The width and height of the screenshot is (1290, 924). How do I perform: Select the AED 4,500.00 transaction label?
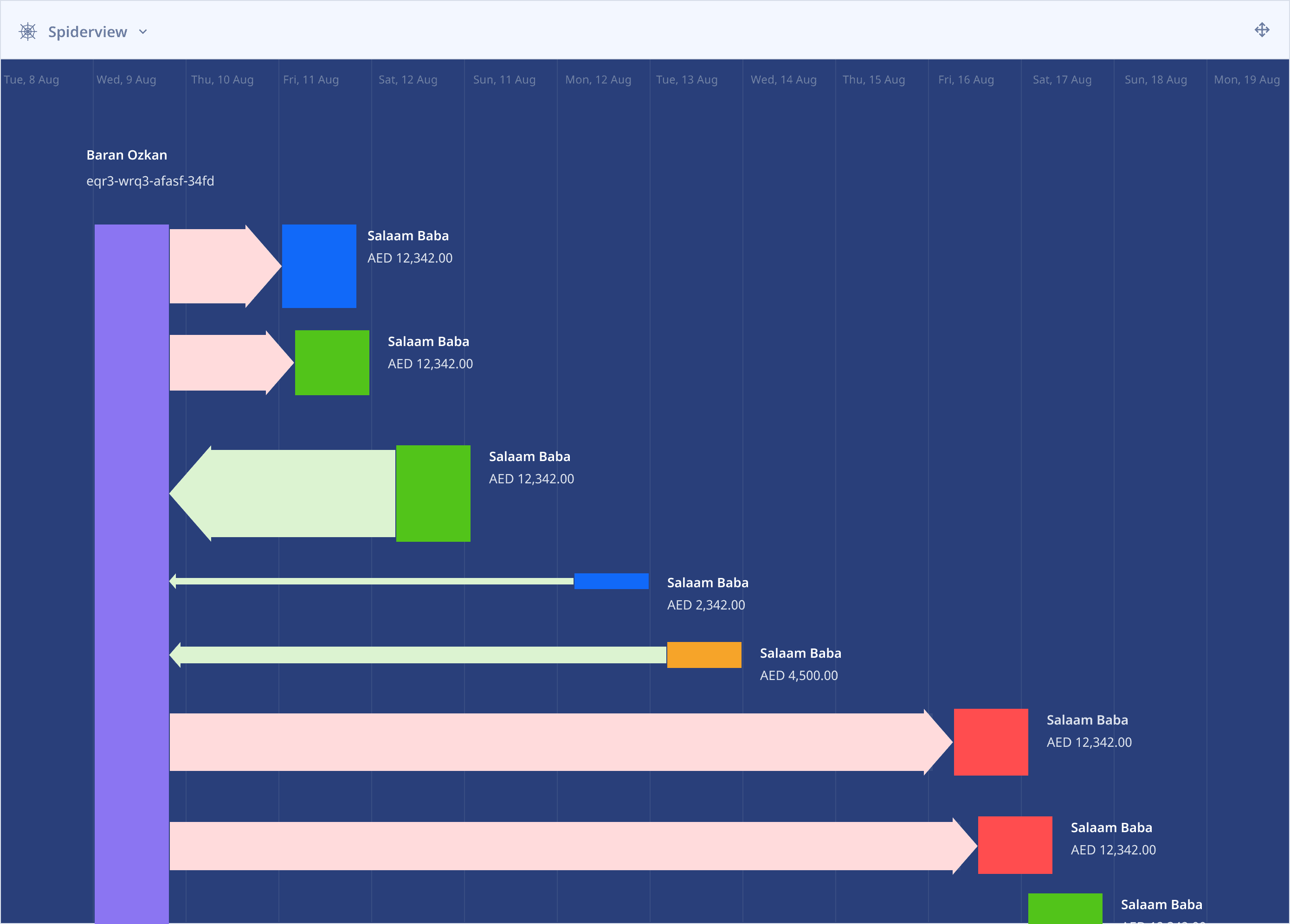pos(799,675)
